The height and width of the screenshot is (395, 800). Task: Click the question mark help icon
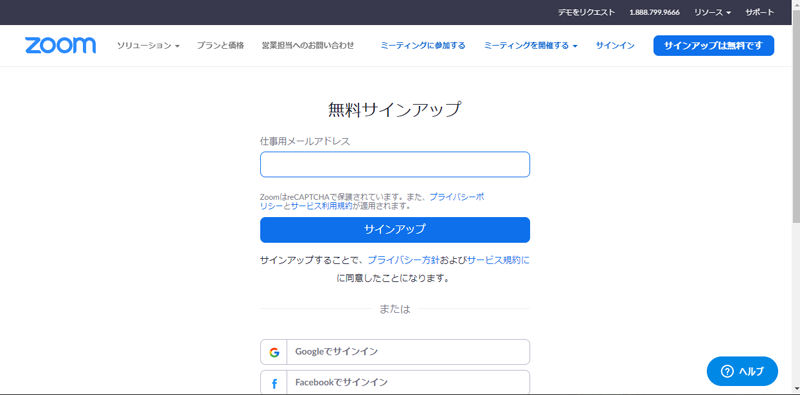[x=727, y=371]
